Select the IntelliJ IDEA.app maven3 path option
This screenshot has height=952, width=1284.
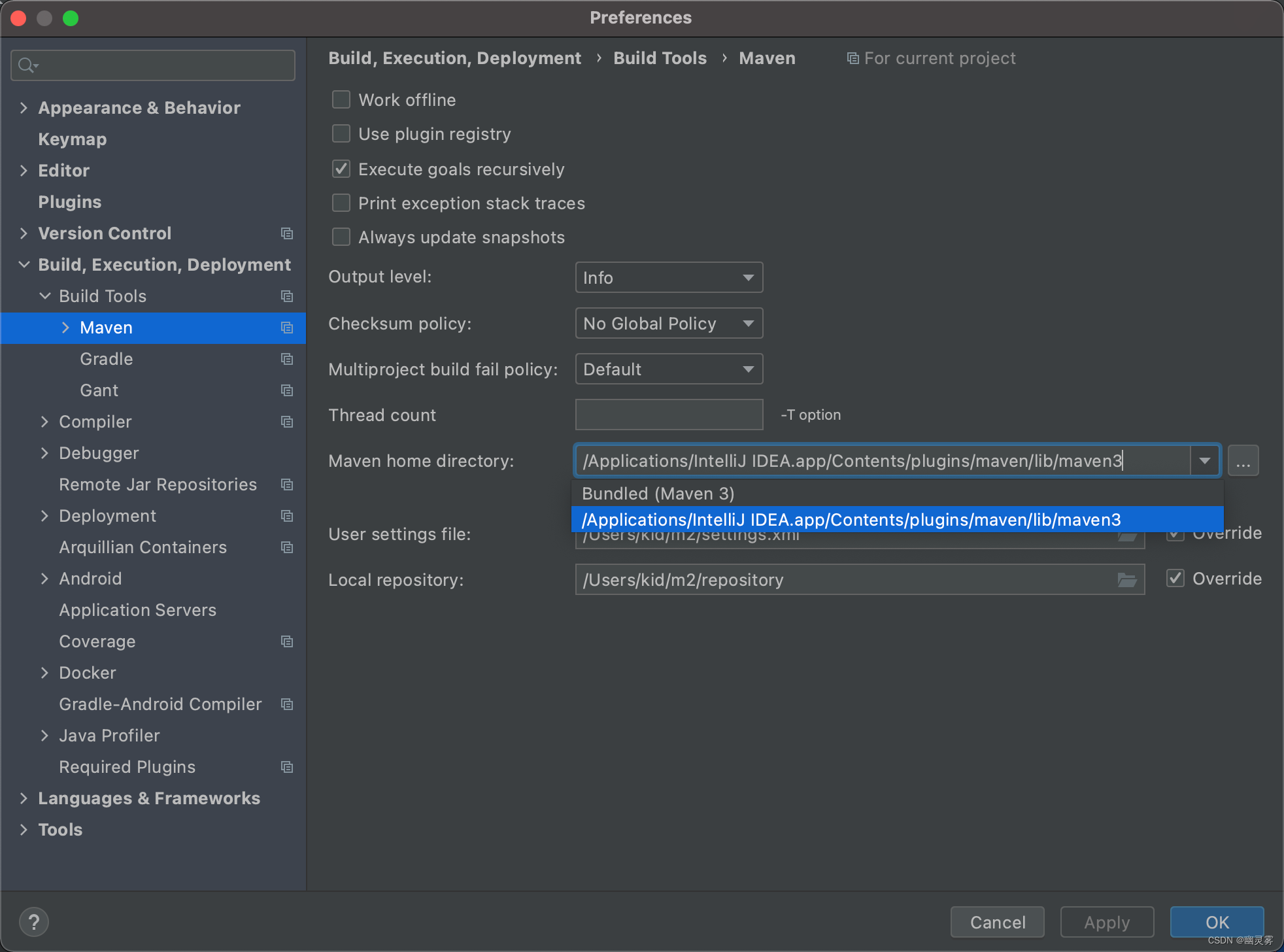[x=897, y=520]
